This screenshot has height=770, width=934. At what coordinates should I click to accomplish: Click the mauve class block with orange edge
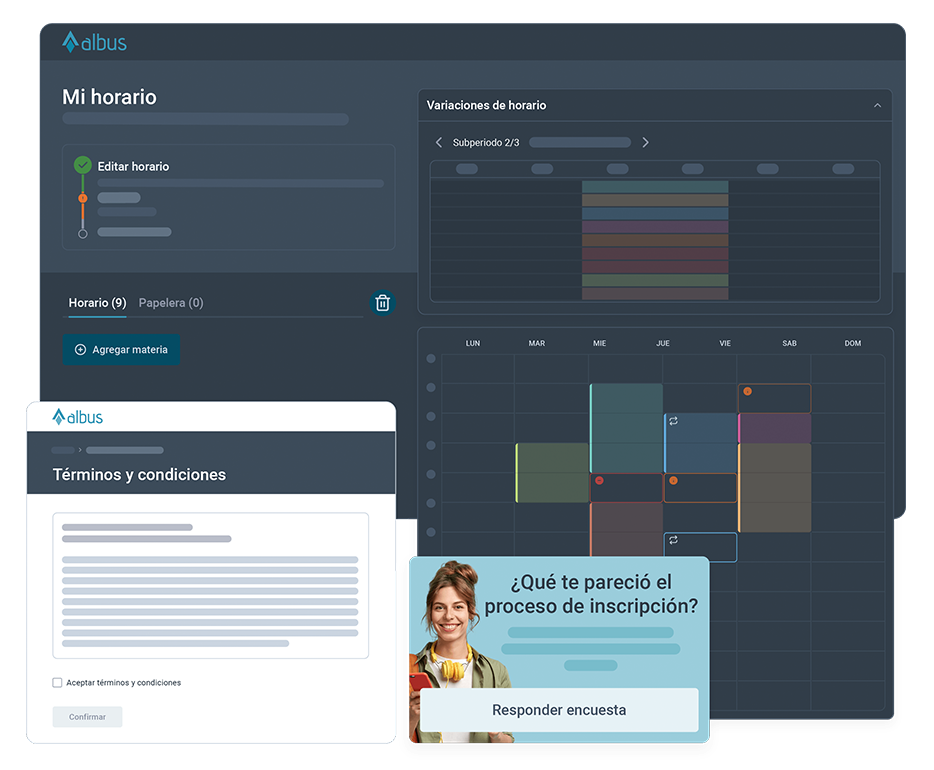626,529
